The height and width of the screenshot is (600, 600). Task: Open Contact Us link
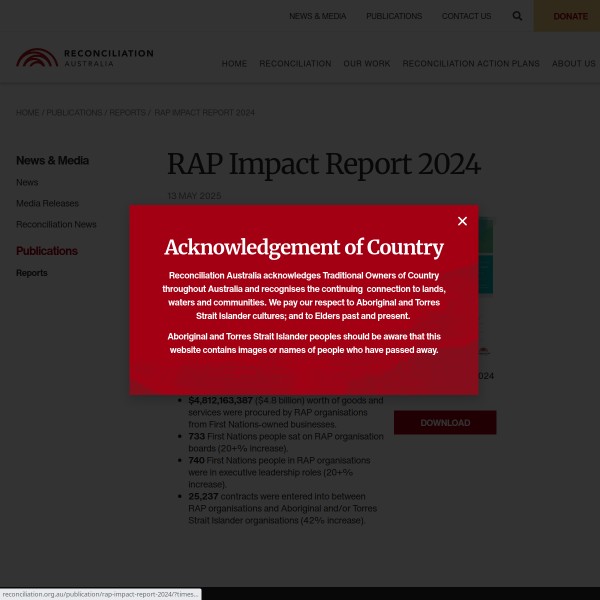466,16
